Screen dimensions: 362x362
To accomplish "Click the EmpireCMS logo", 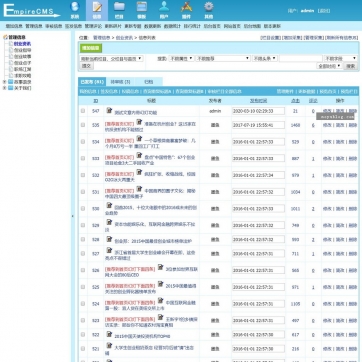I will pyautogui.click(x=31, y=11).
